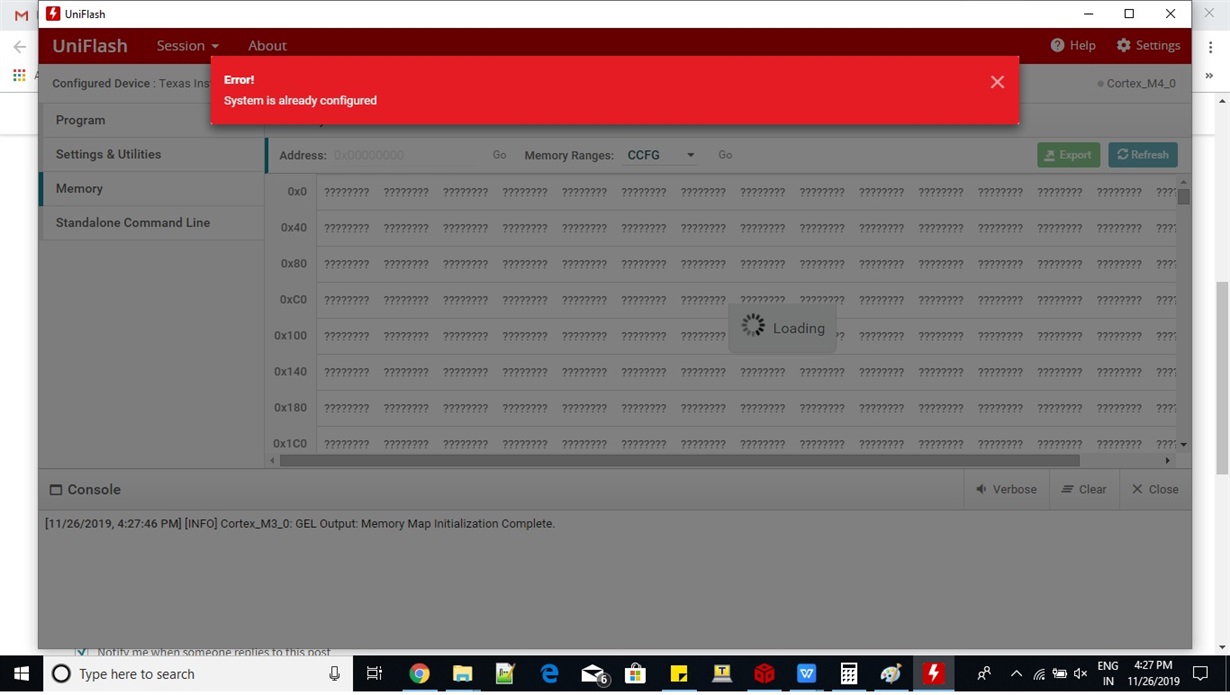The width and height of the screenshot is (1230, 695).
Task: Open Paint from taskbar
Action: 891,674
